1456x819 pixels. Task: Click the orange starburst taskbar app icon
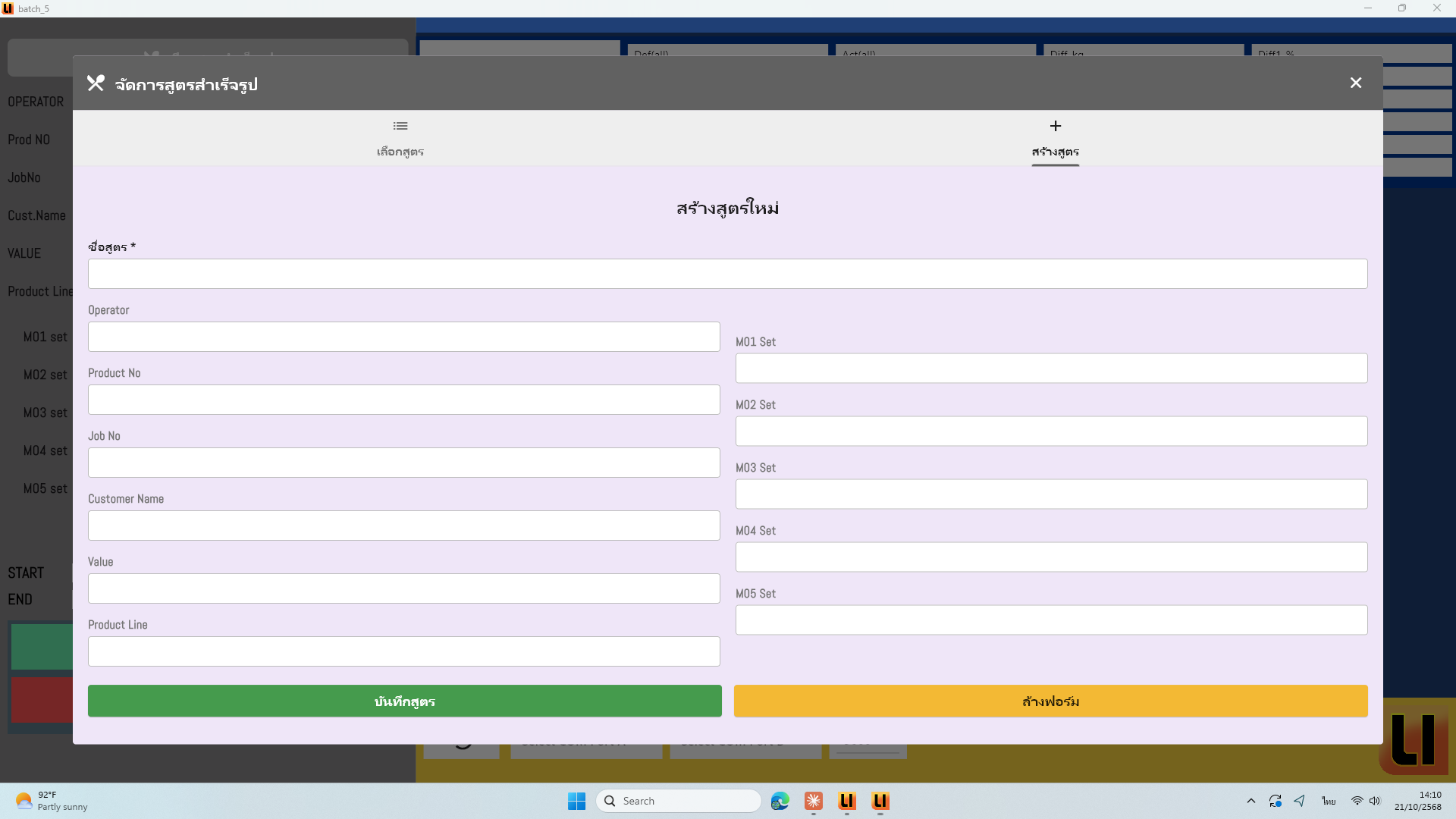813,801
